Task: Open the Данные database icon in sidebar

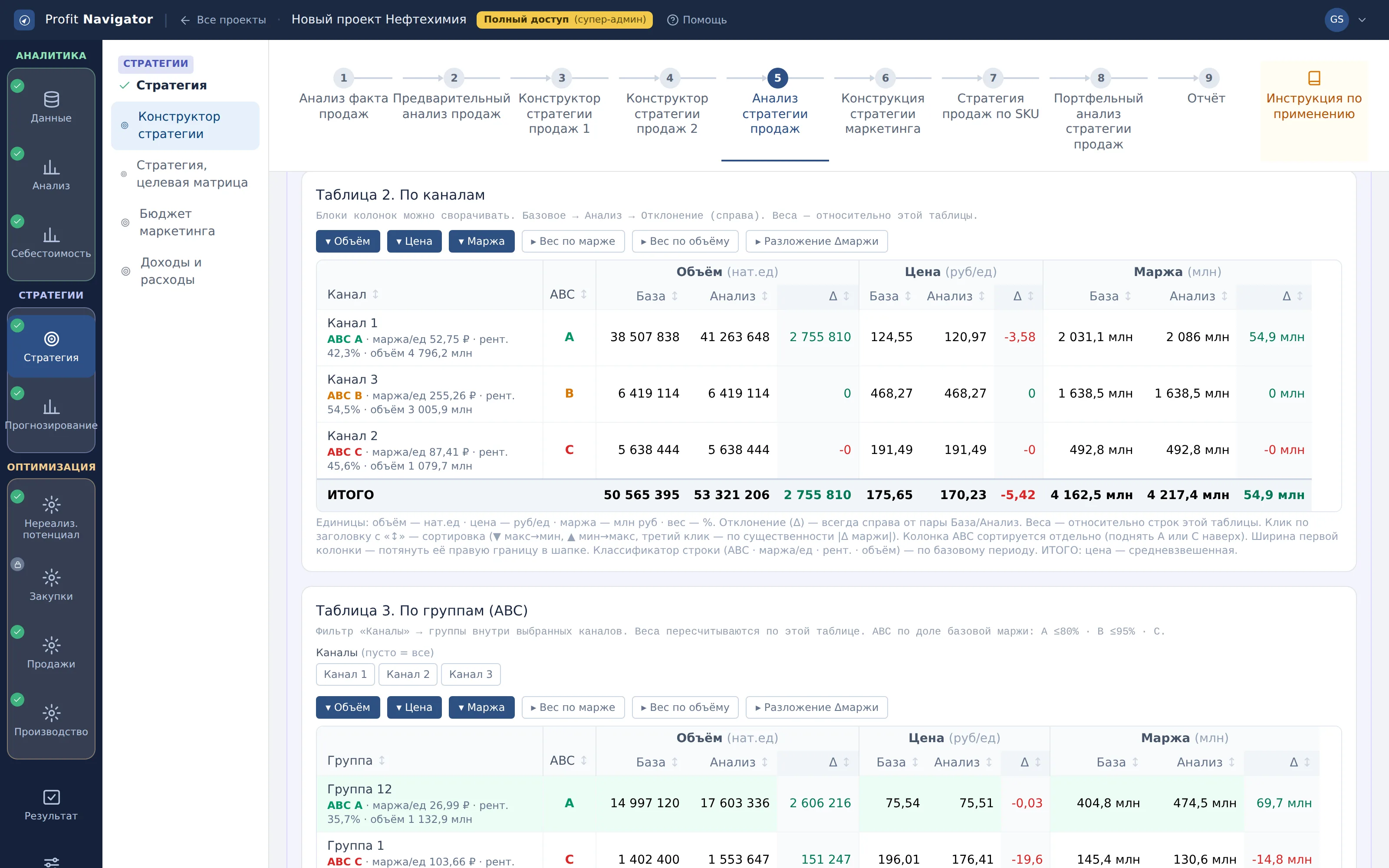Action: point(51,99)
